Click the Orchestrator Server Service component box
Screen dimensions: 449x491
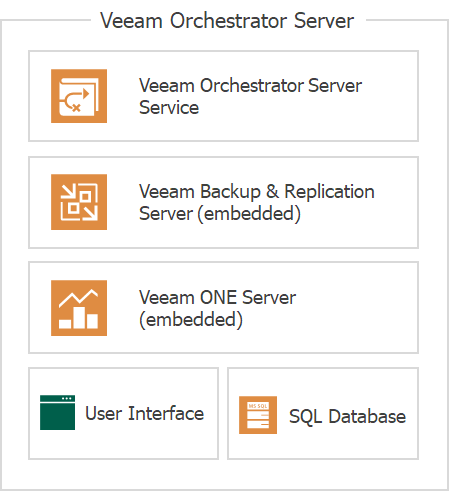coord(223,96)
